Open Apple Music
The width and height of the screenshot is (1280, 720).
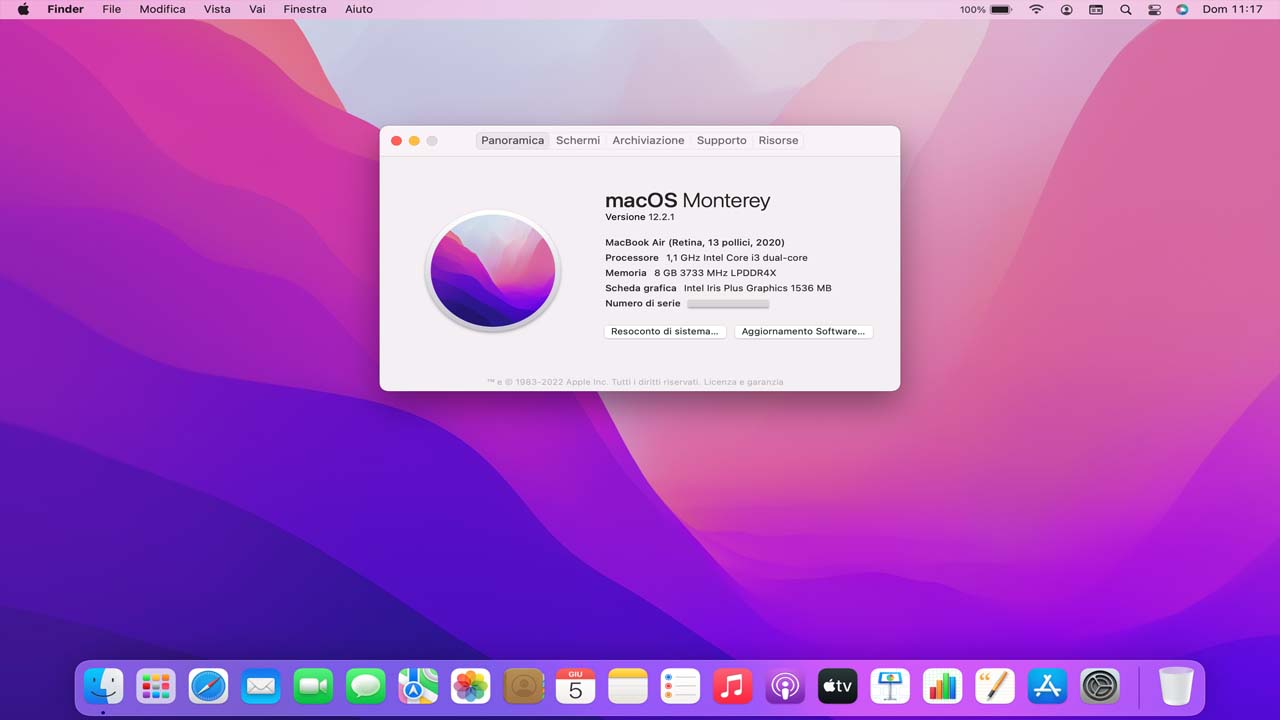click(732, 686)
